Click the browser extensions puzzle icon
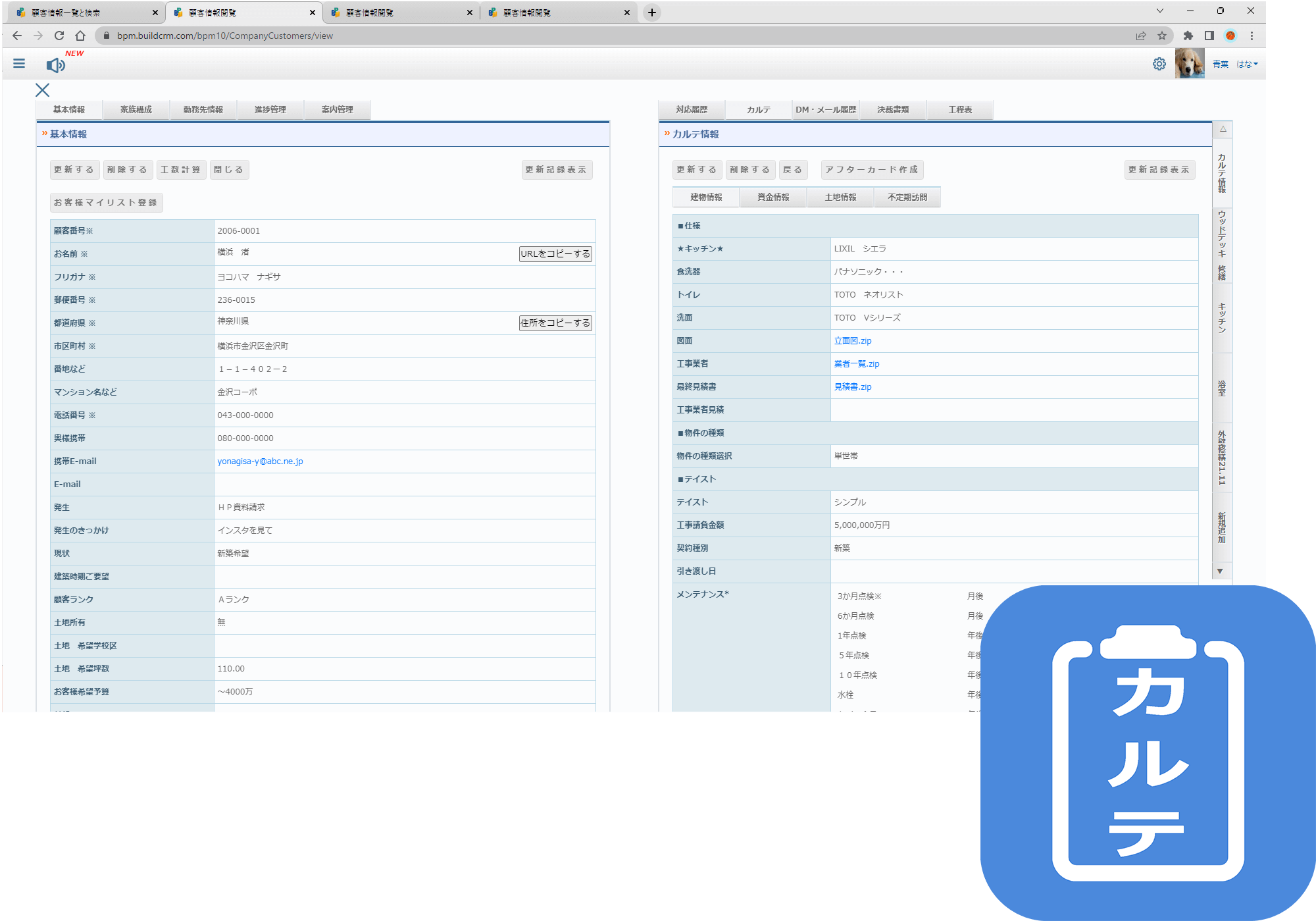This screenshot has height=921, width=1316. (1188, 36)
